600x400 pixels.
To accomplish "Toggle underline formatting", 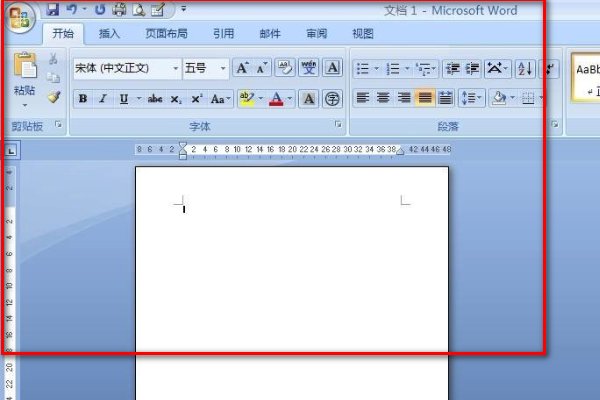I will click(x=124, y=99).
